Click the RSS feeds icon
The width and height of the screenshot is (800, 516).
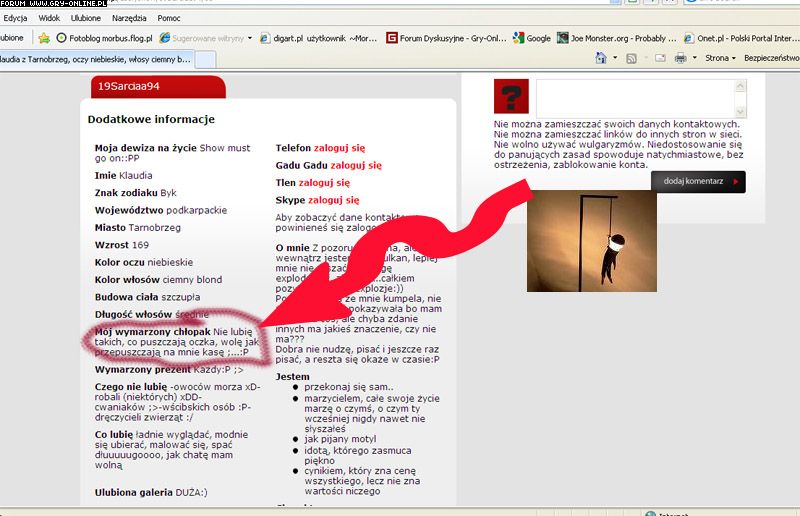[x=631, y=58]
